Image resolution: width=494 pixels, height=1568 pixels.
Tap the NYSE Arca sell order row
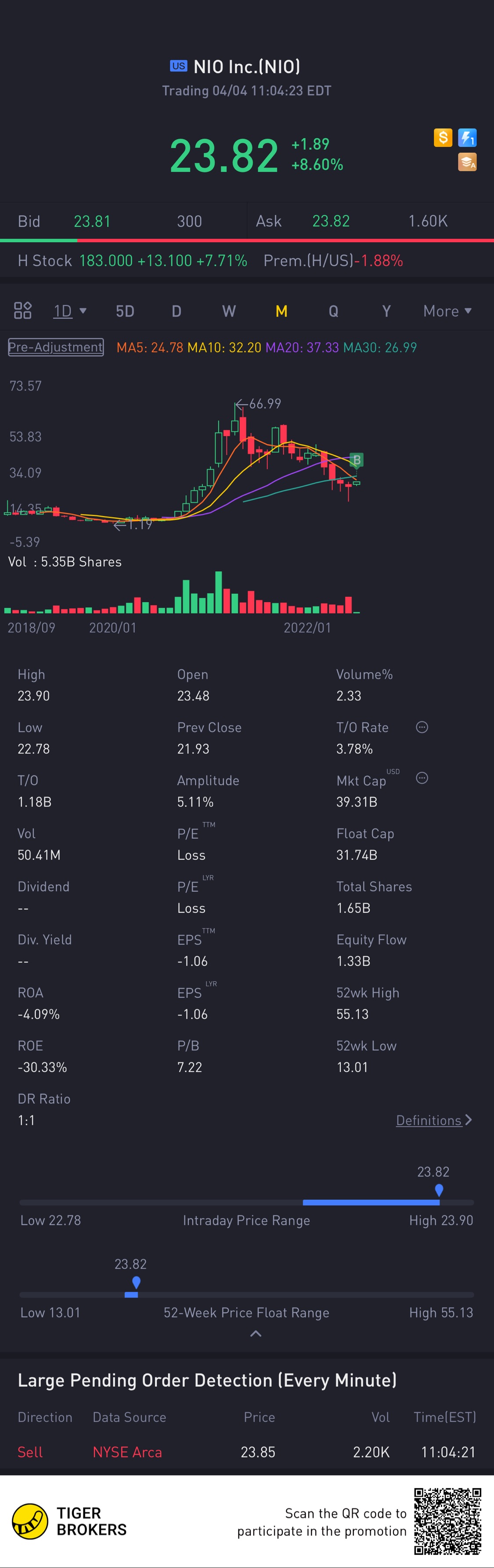(247, 1452)
